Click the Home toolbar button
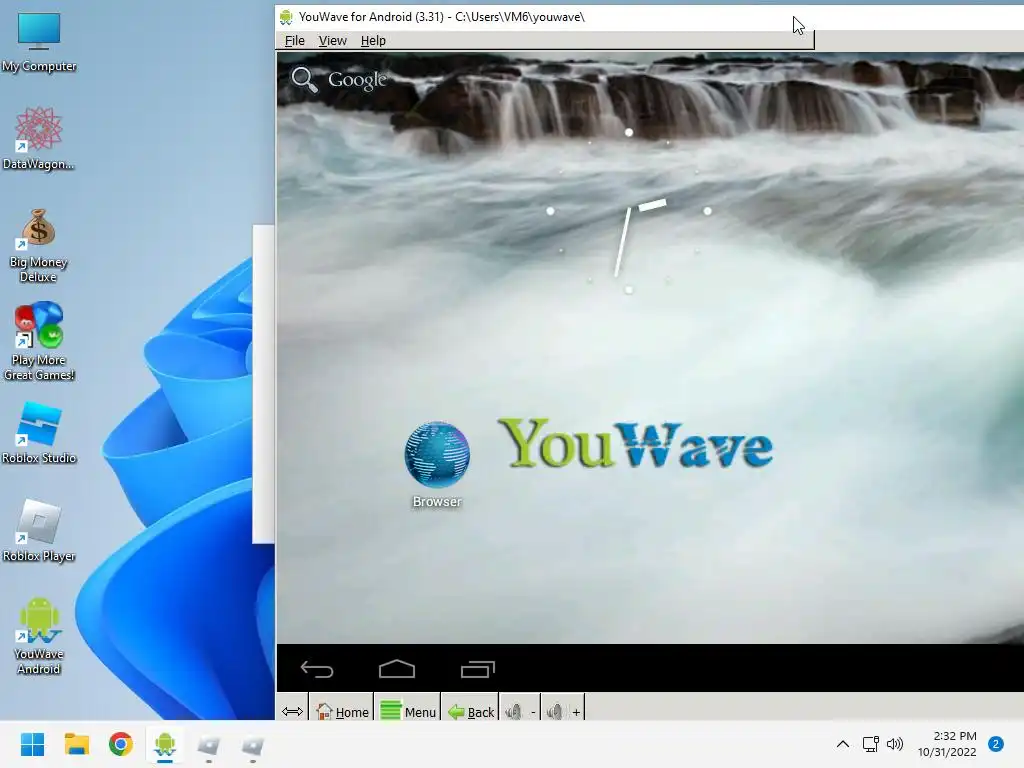 click(342, 711)
